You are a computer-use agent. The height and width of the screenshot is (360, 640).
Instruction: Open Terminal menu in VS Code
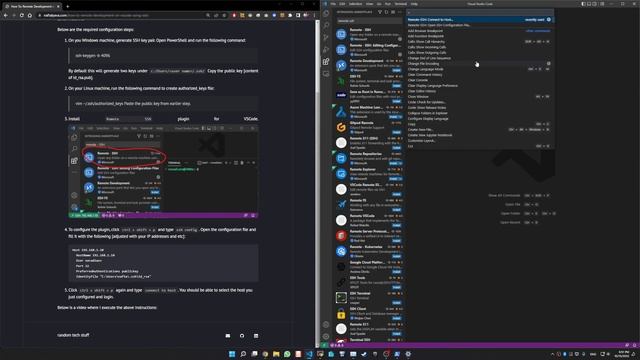click(x=400, y=4)
